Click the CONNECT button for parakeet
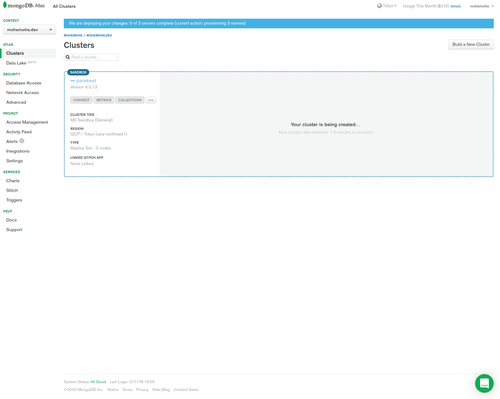500x399 pixels. click(x=81, y=100)
